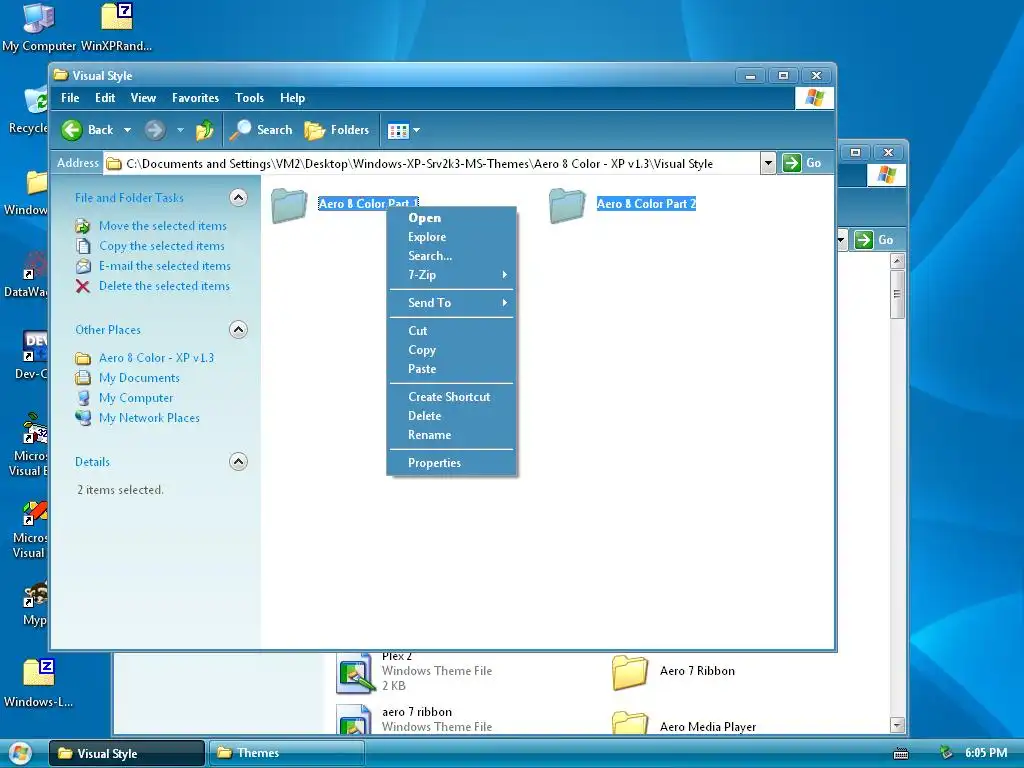The width and height of the screenshot is (1024, 768).
Task: Click E-mail the selected items link
Action: coord(165,266)
